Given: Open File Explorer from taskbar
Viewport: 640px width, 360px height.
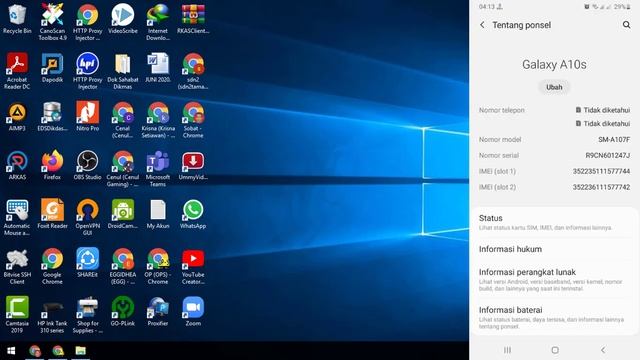Looking at the screenshot, I should 80,351.
